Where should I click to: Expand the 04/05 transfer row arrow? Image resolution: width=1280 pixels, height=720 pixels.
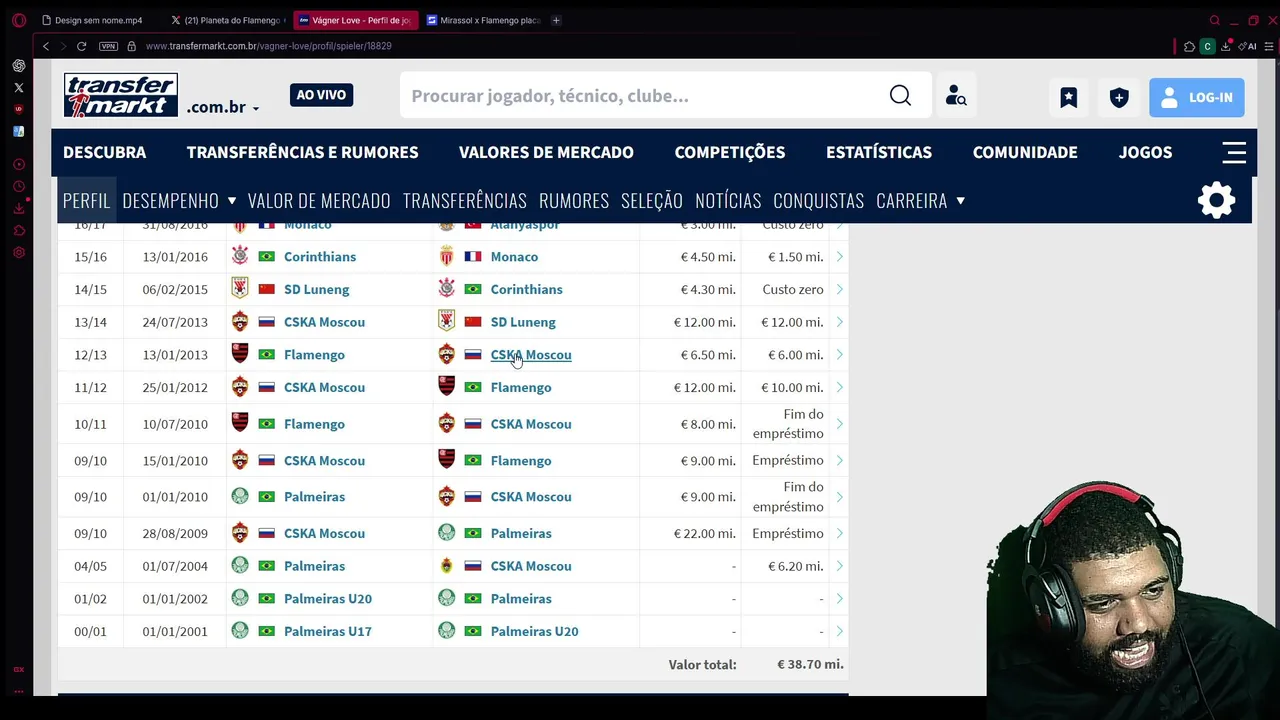pyautogui.click(x=839, y=566)
